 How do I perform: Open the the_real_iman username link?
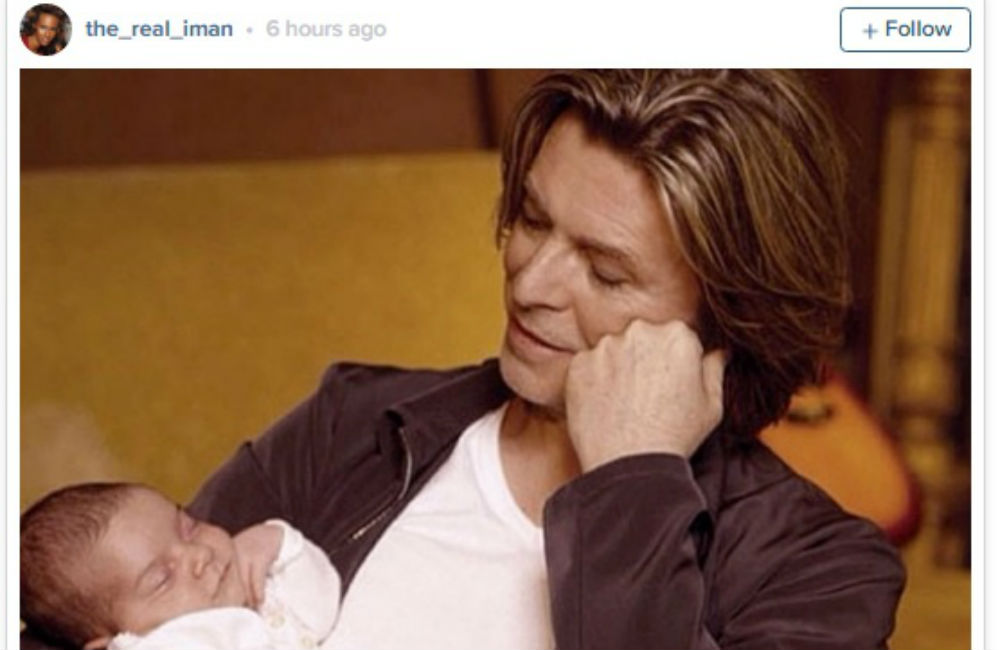[x=159, y=29]
